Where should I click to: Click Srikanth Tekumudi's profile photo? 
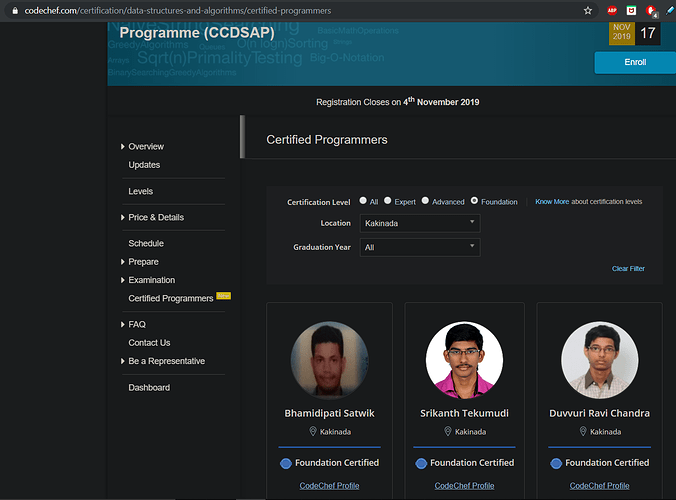pos(464,359)
